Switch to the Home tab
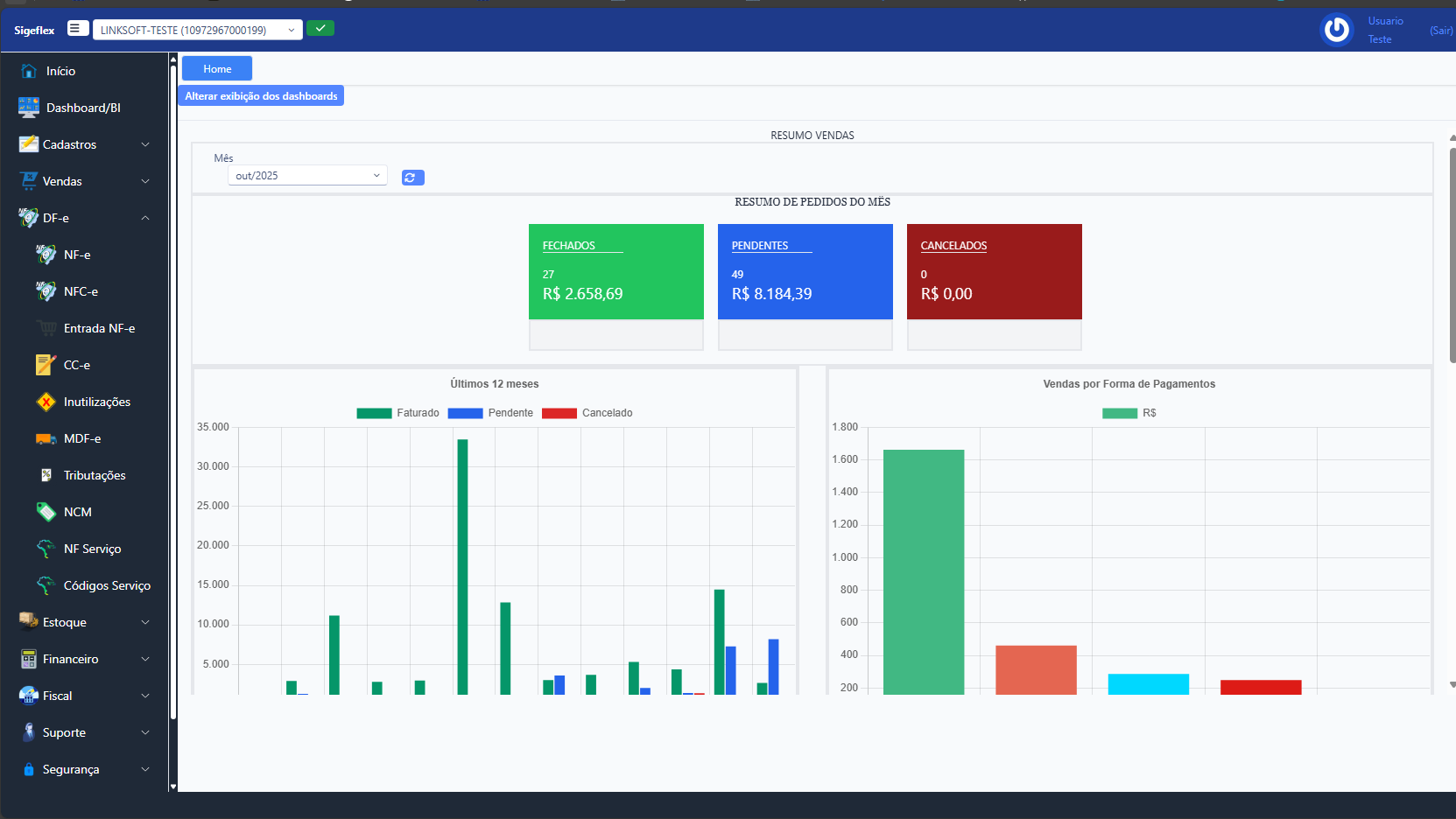1456x819 pixels. point(217,69)
